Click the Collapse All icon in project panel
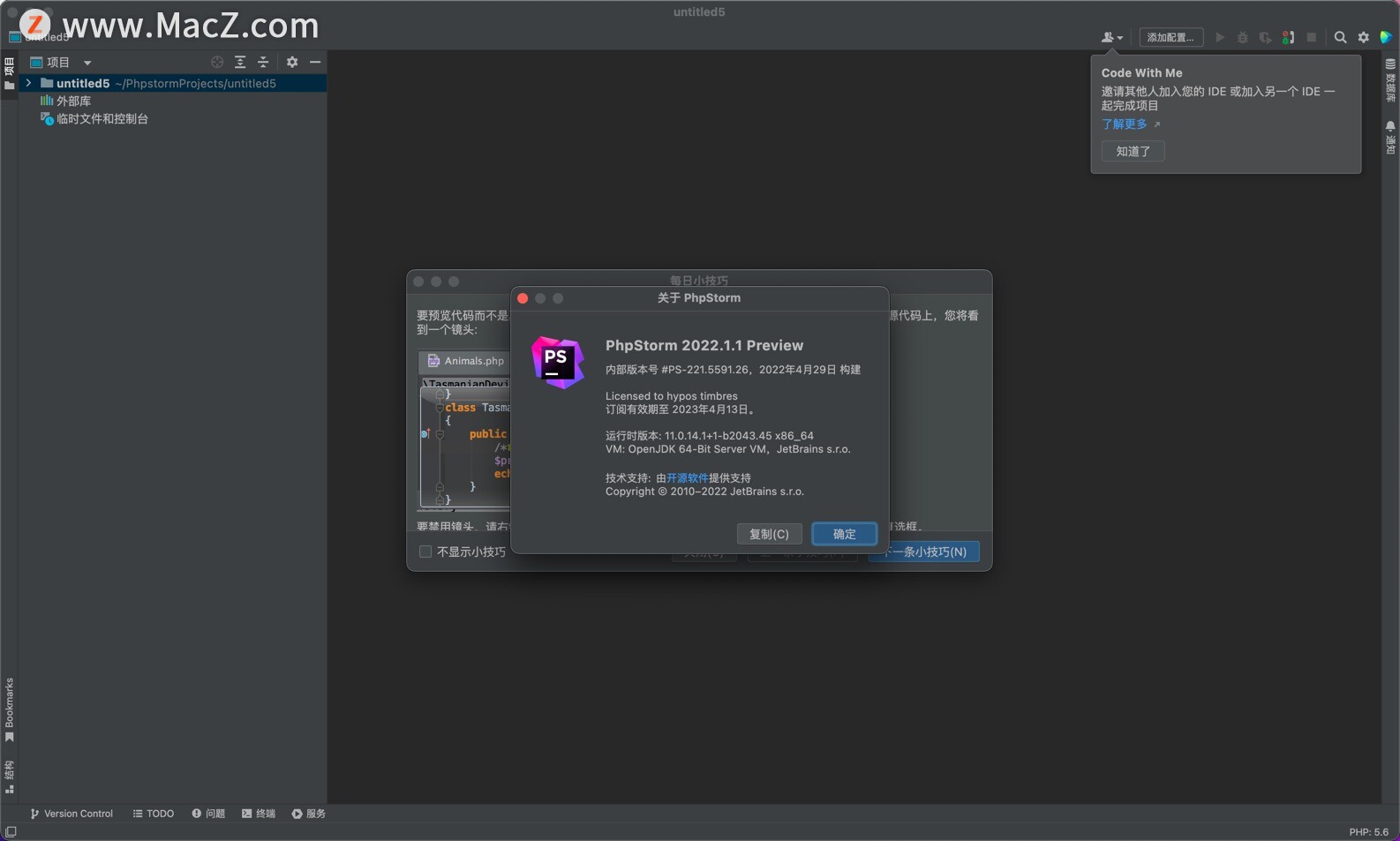 [263, 62]
